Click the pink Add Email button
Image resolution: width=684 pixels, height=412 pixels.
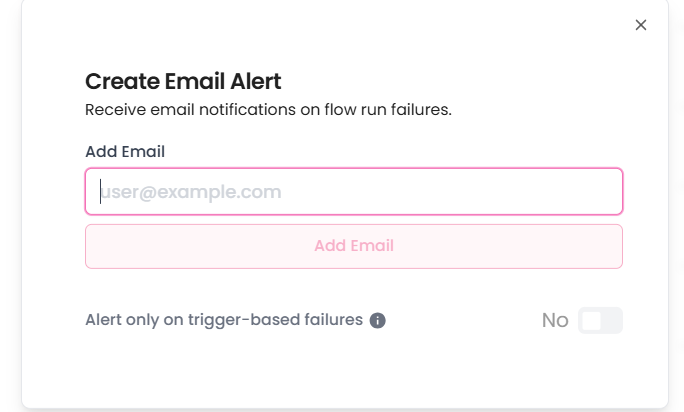(x=354, y=246)
